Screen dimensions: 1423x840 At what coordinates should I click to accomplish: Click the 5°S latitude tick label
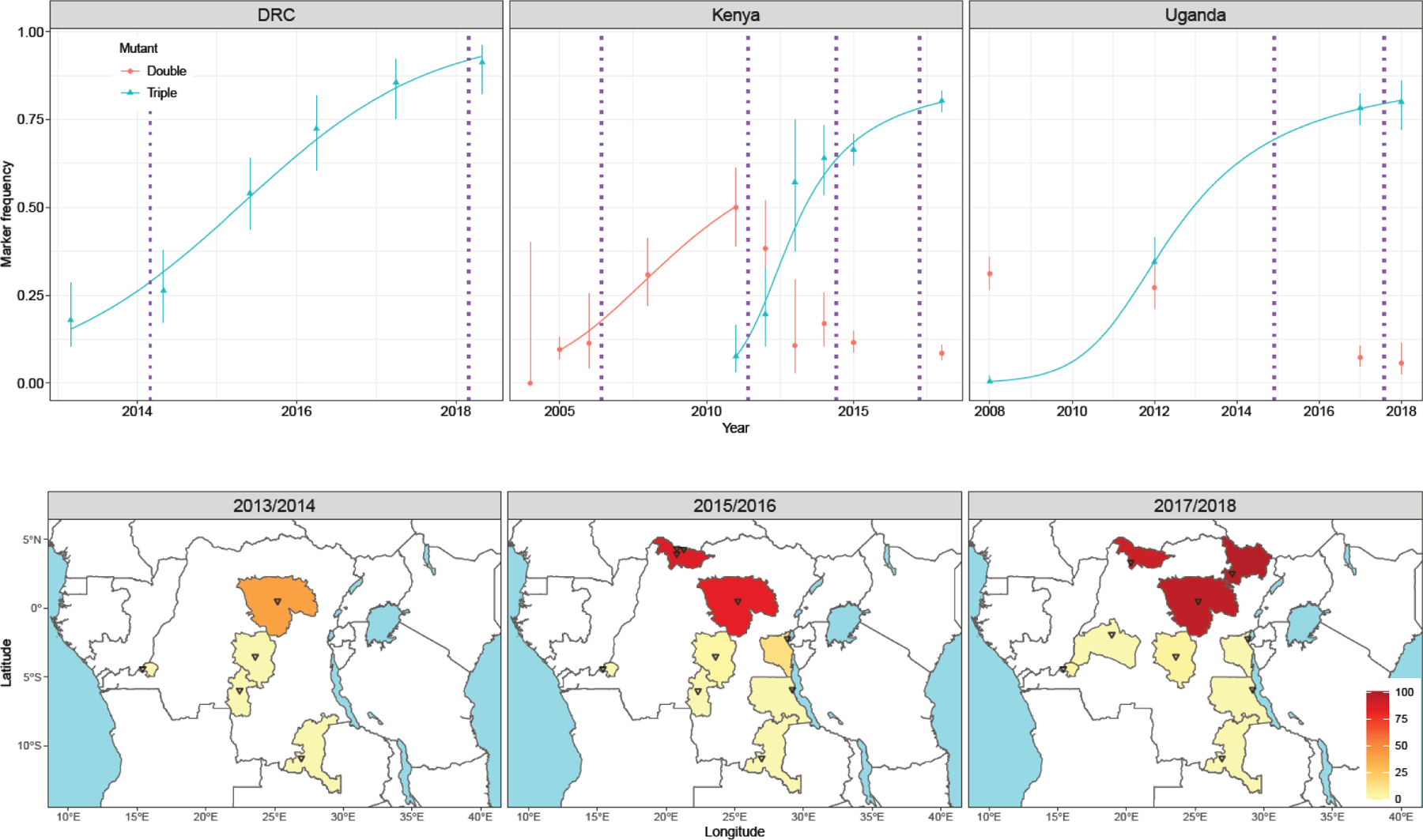point(32,677)
